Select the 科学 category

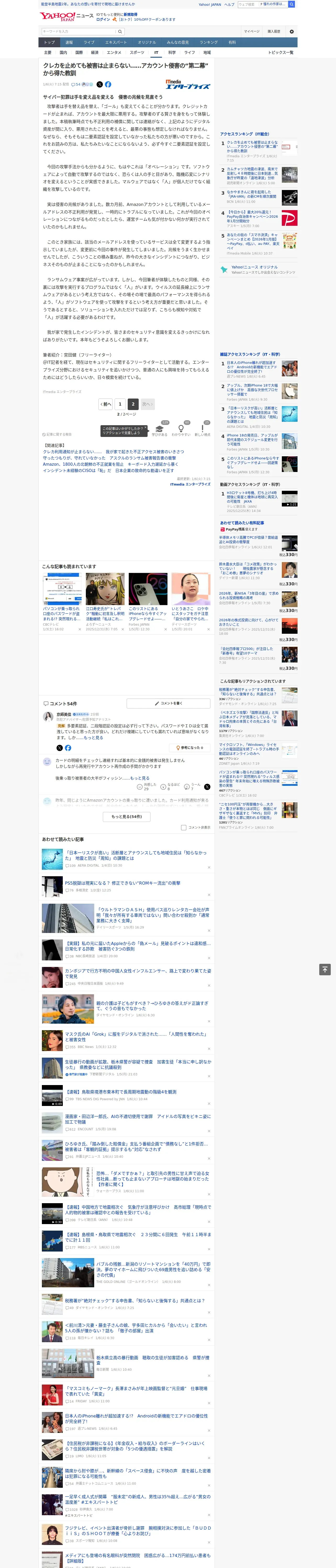172,52
